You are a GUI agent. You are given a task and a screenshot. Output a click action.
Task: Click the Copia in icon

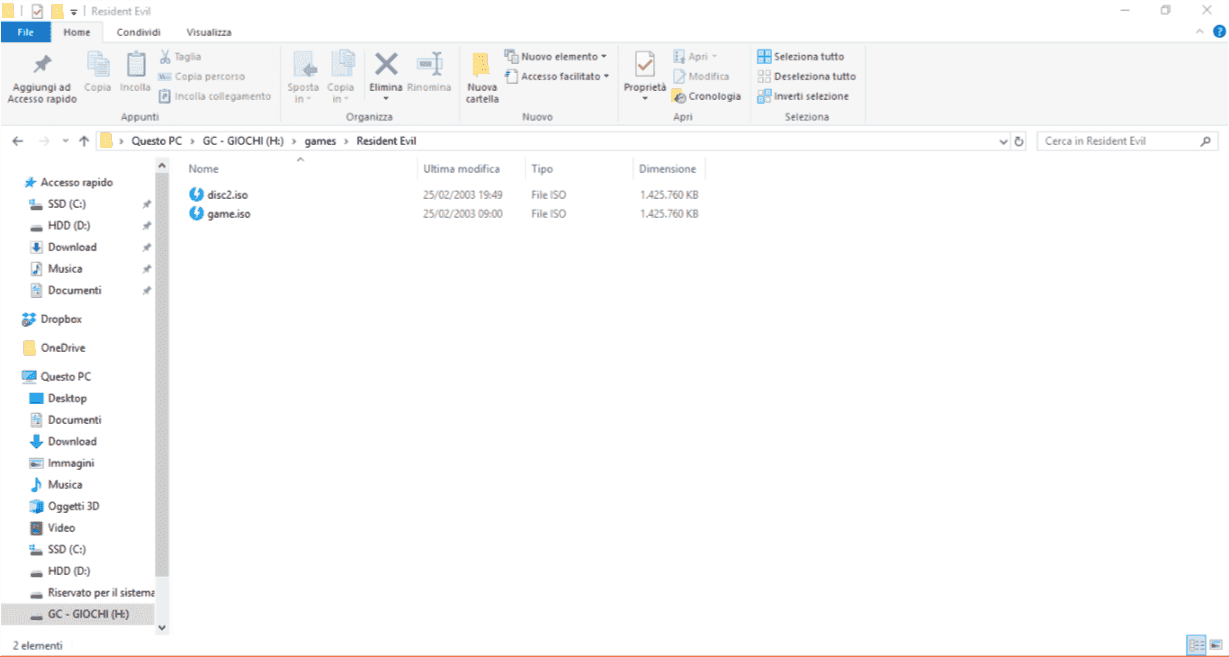341,65
